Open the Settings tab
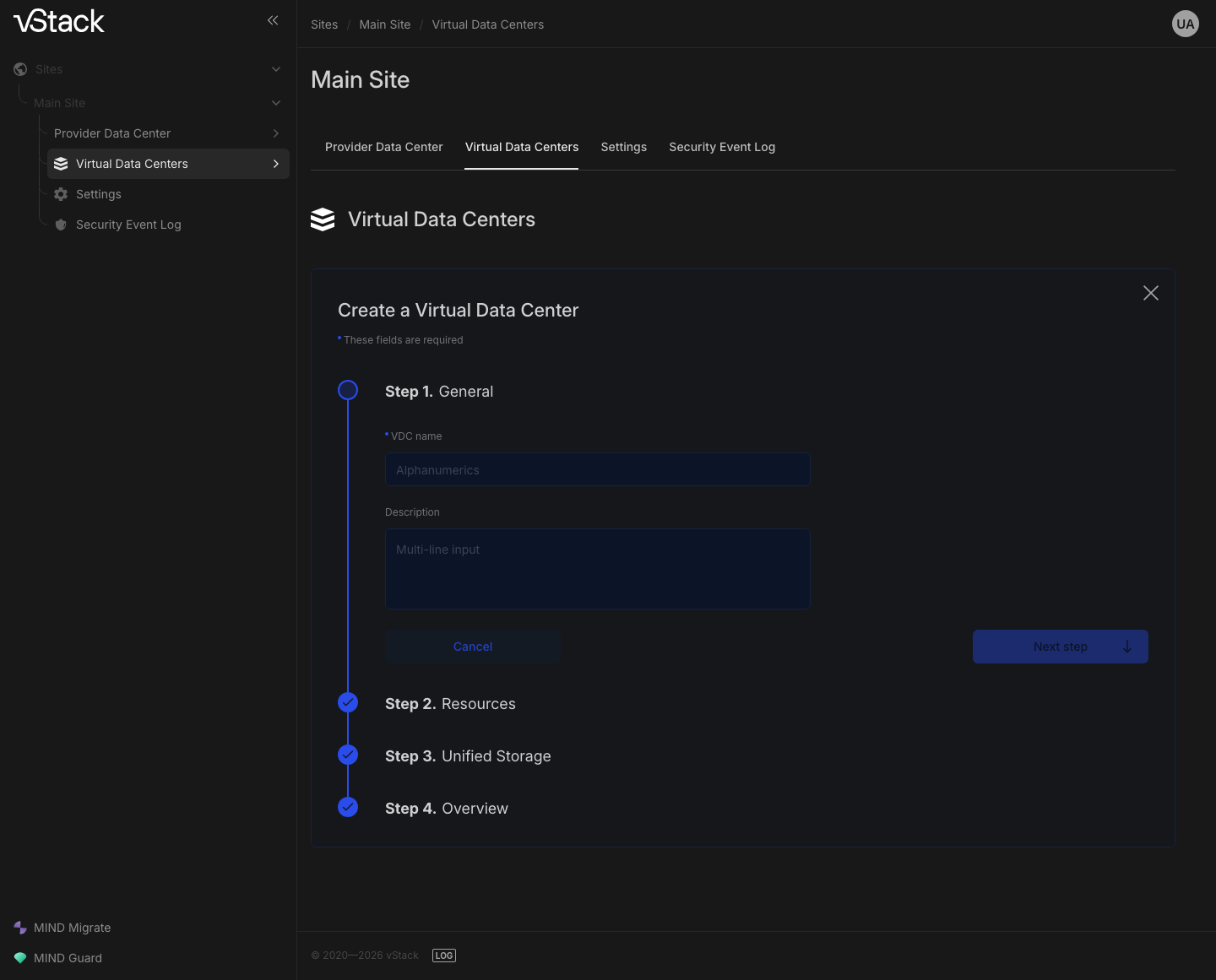The height and width of the screenshot is (980, 1216). [x=624, y=147]
